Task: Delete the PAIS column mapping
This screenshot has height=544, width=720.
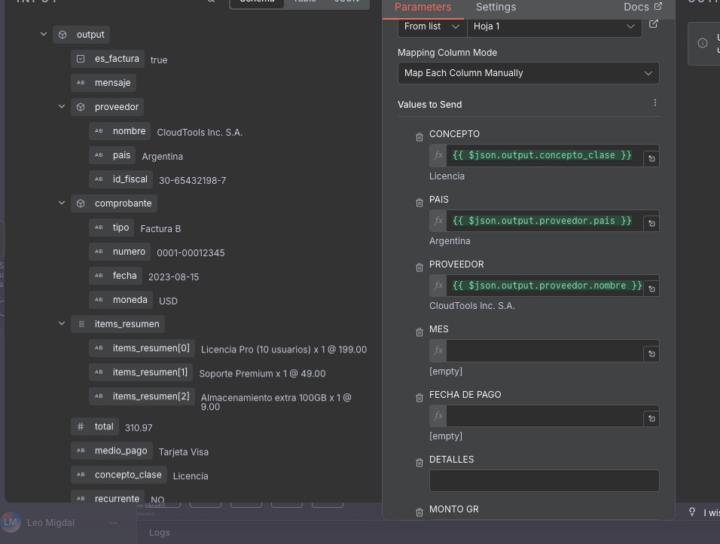Action: pos(419,203)
